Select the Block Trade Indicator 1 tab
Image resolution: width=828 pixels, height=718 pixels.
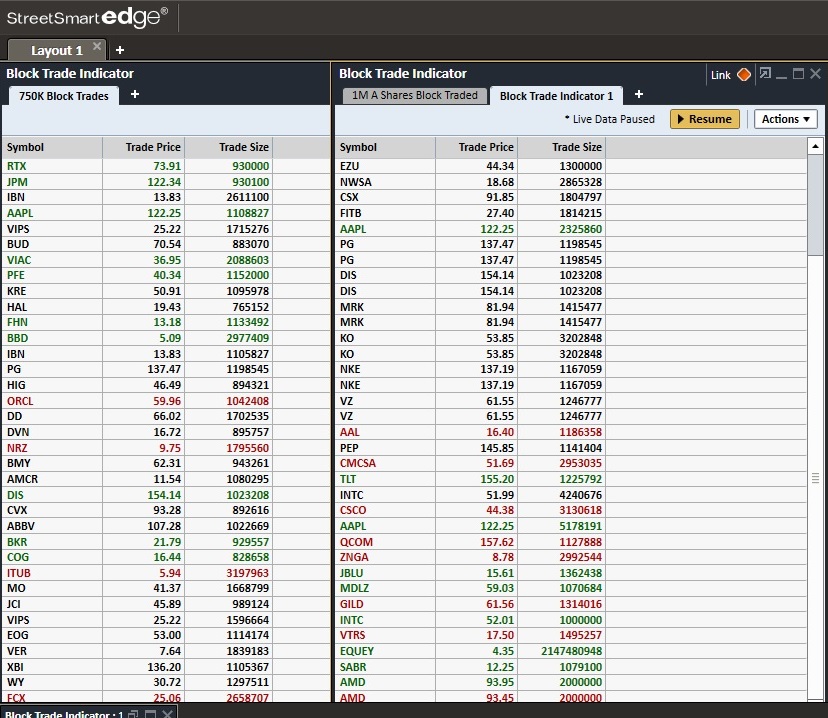point(556,96)
